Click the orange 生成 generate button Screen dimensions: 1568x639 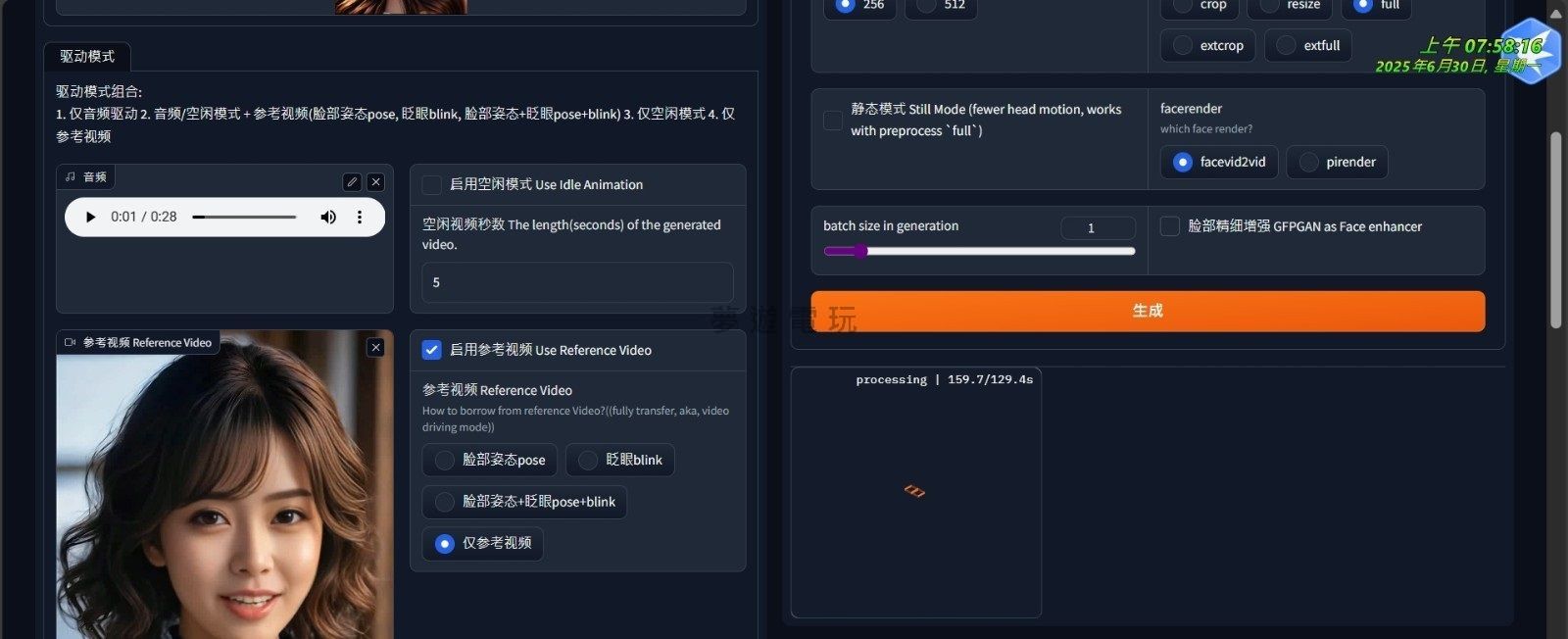1148,311
